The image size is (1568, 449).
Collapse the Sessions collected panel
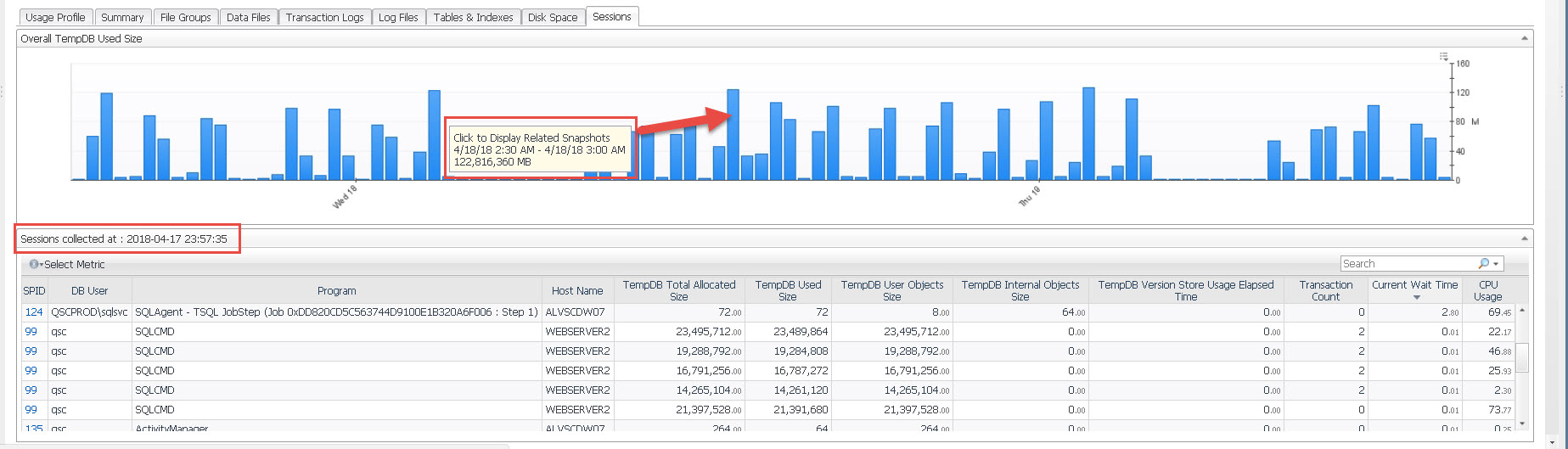[x=1524, y=239]
